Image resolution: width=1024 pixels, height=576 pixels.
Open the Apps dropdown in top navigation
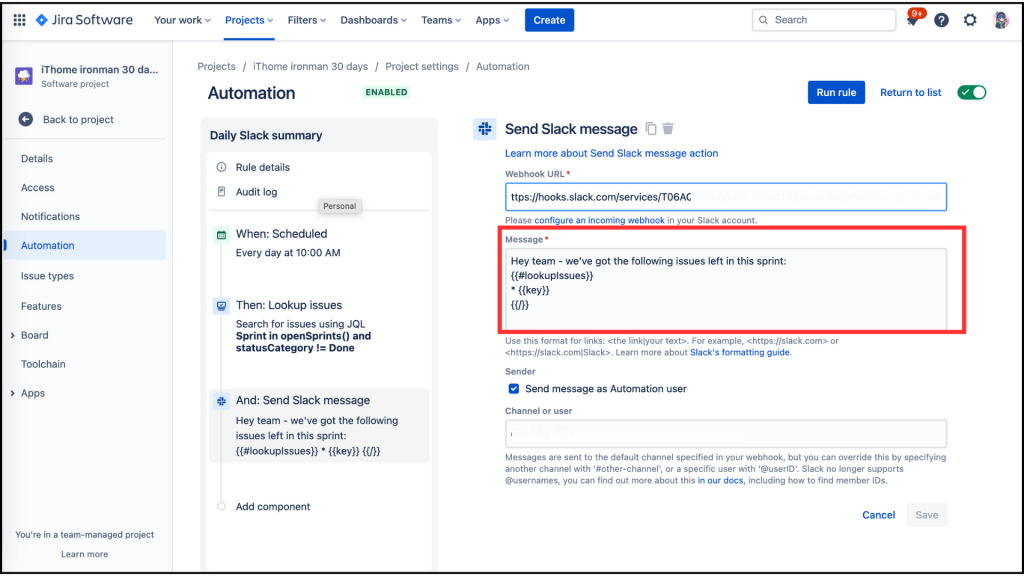pyautogui.click(x=492, y=20)
